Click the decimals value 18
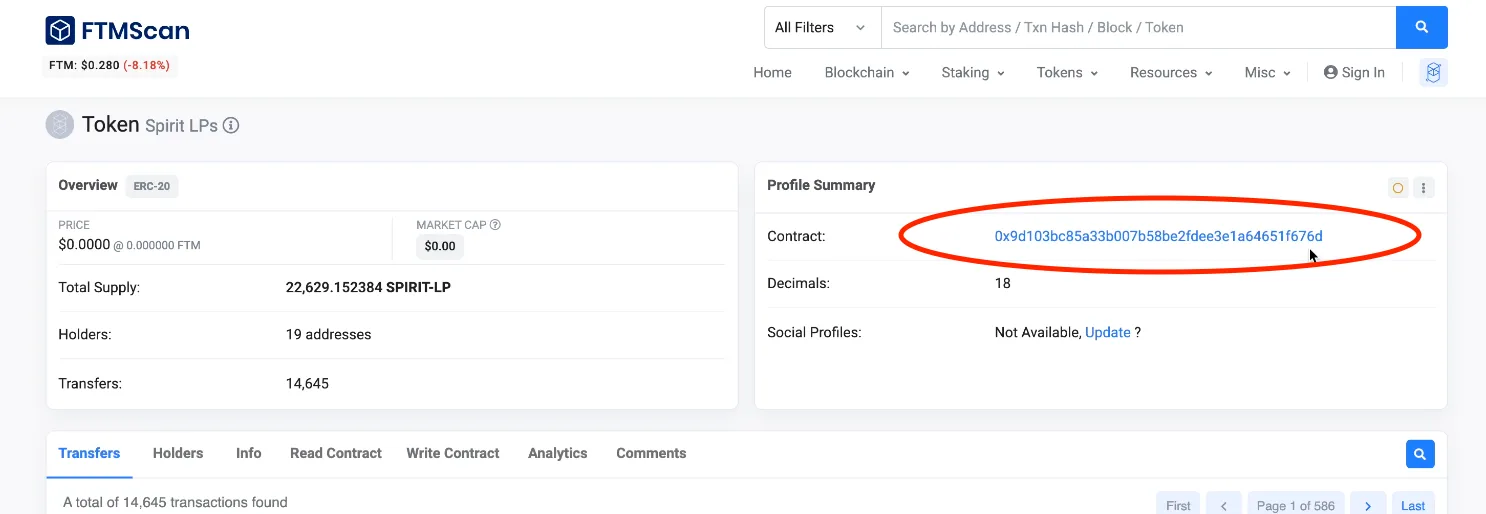The height and width of the screenshot is (514, 1486). pos(1002,283)
